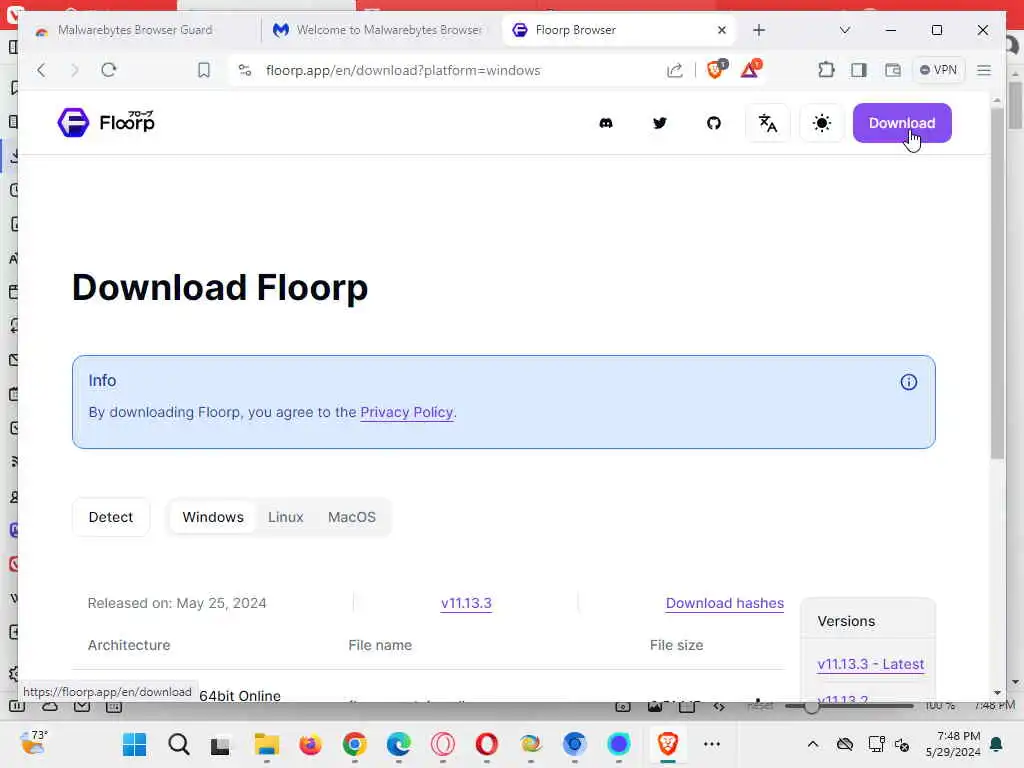Open the Privacy Policy link
Screen dimensions: 1024x768
tap(407, 412)
